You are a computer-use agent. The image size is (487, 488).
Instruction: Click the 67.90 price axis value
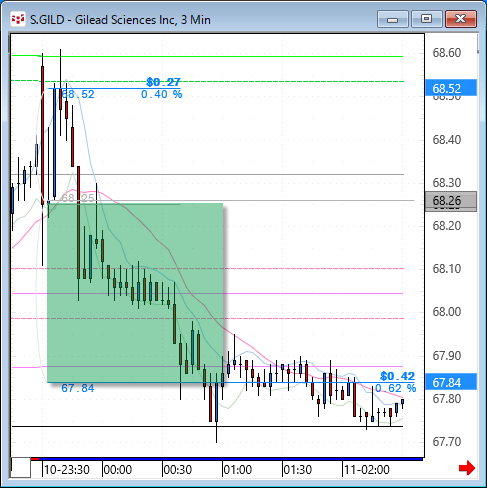[447, 356]
